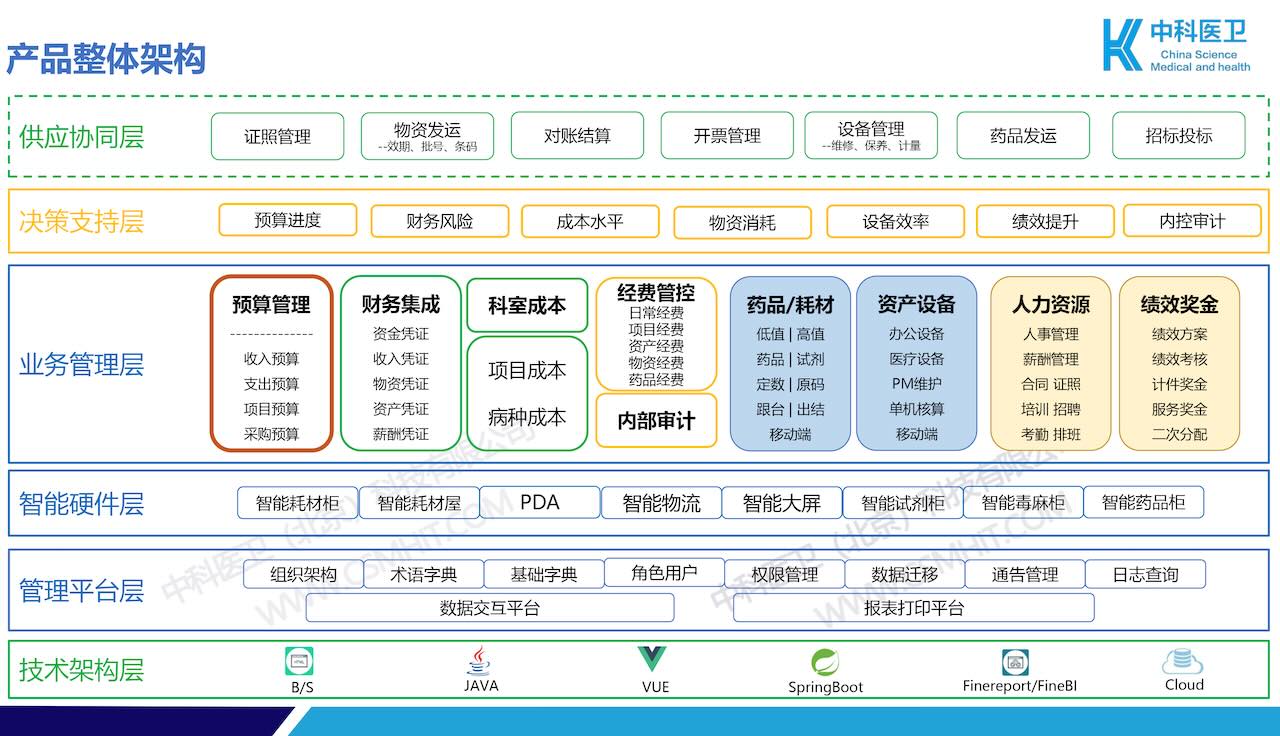Click the JAVA coffee cup icon
The width and height of the screenshot is (1280, 736).
click(480, 661)
